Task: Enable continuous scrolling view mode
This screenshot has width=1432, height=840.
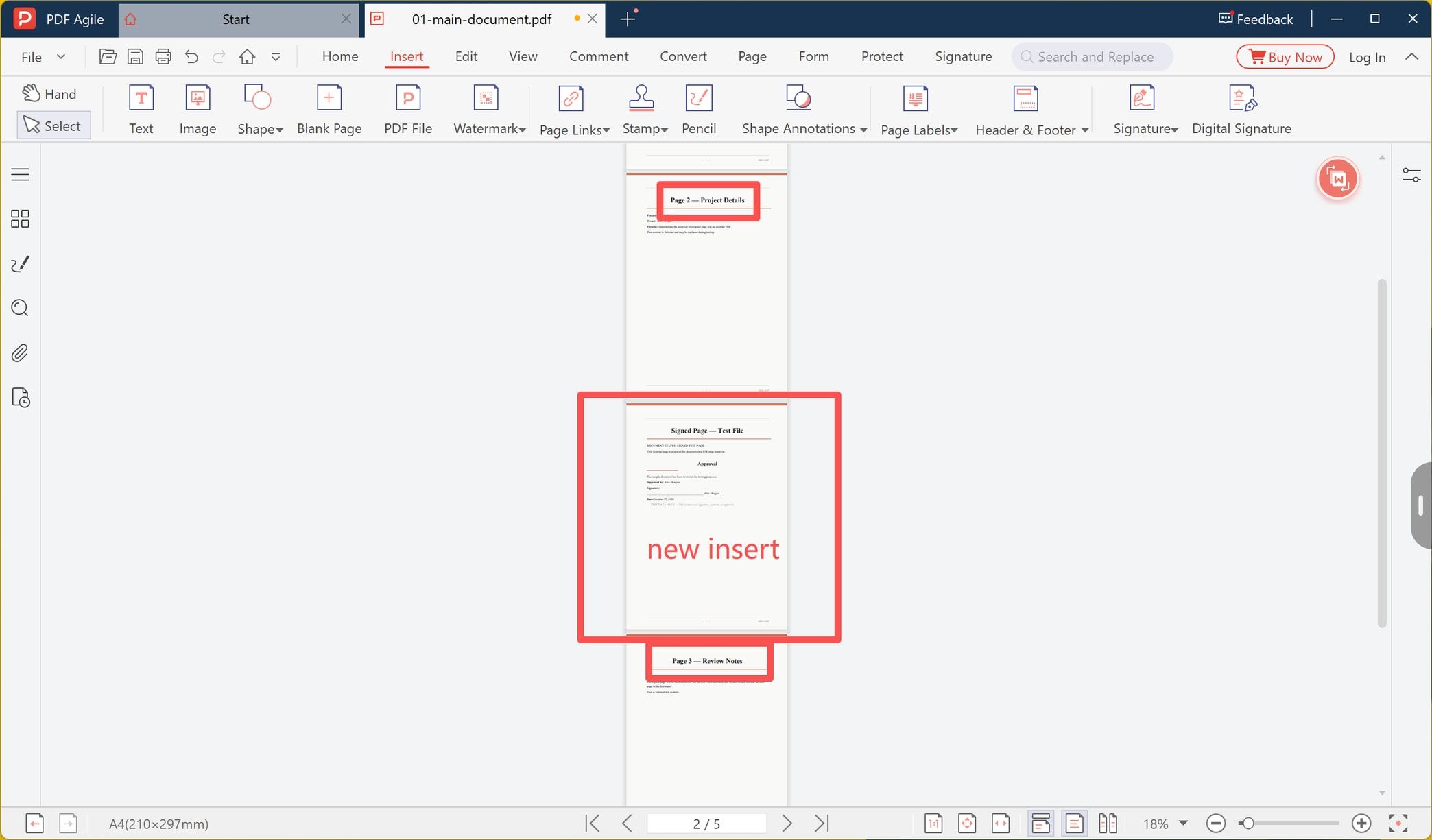Action: tap(1040, 823)
